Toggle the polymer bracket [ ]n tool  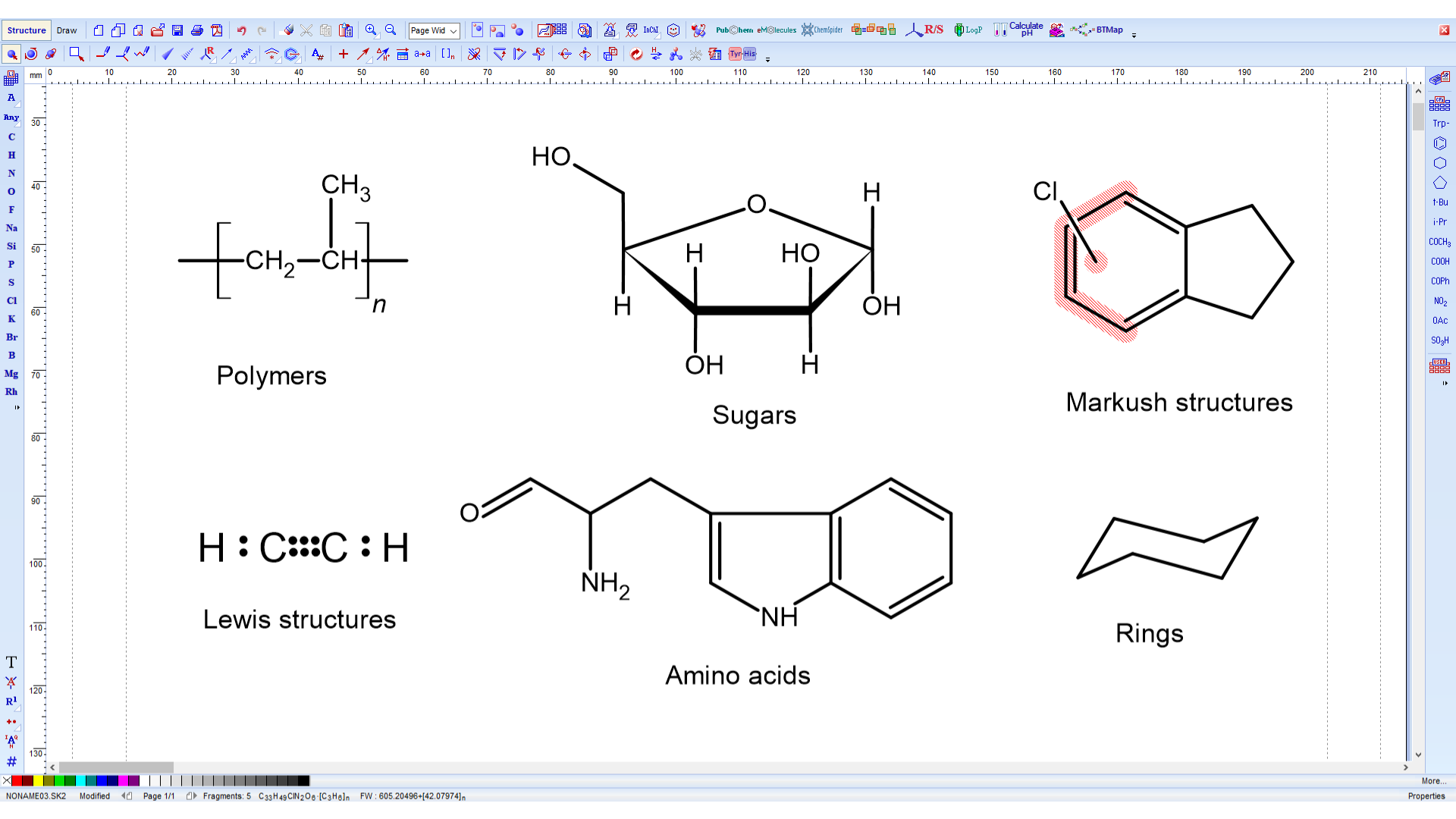(447, 54)
